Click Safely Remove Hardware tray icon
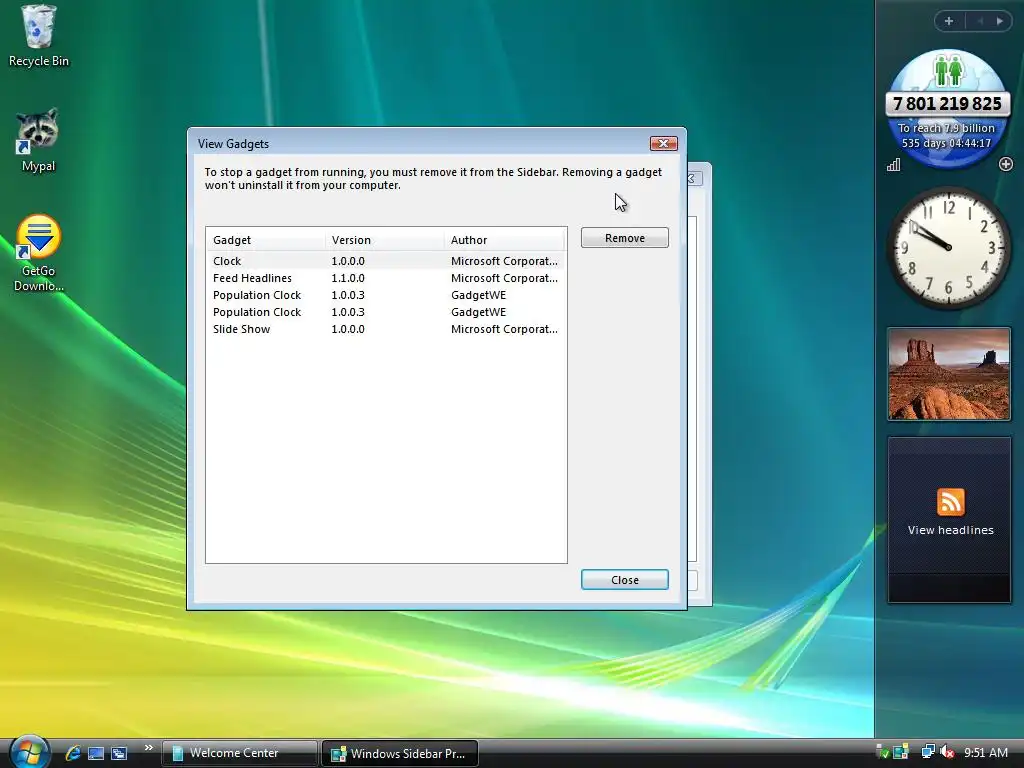The height and width of the screenshot is (768, 1024). (882, 753)
